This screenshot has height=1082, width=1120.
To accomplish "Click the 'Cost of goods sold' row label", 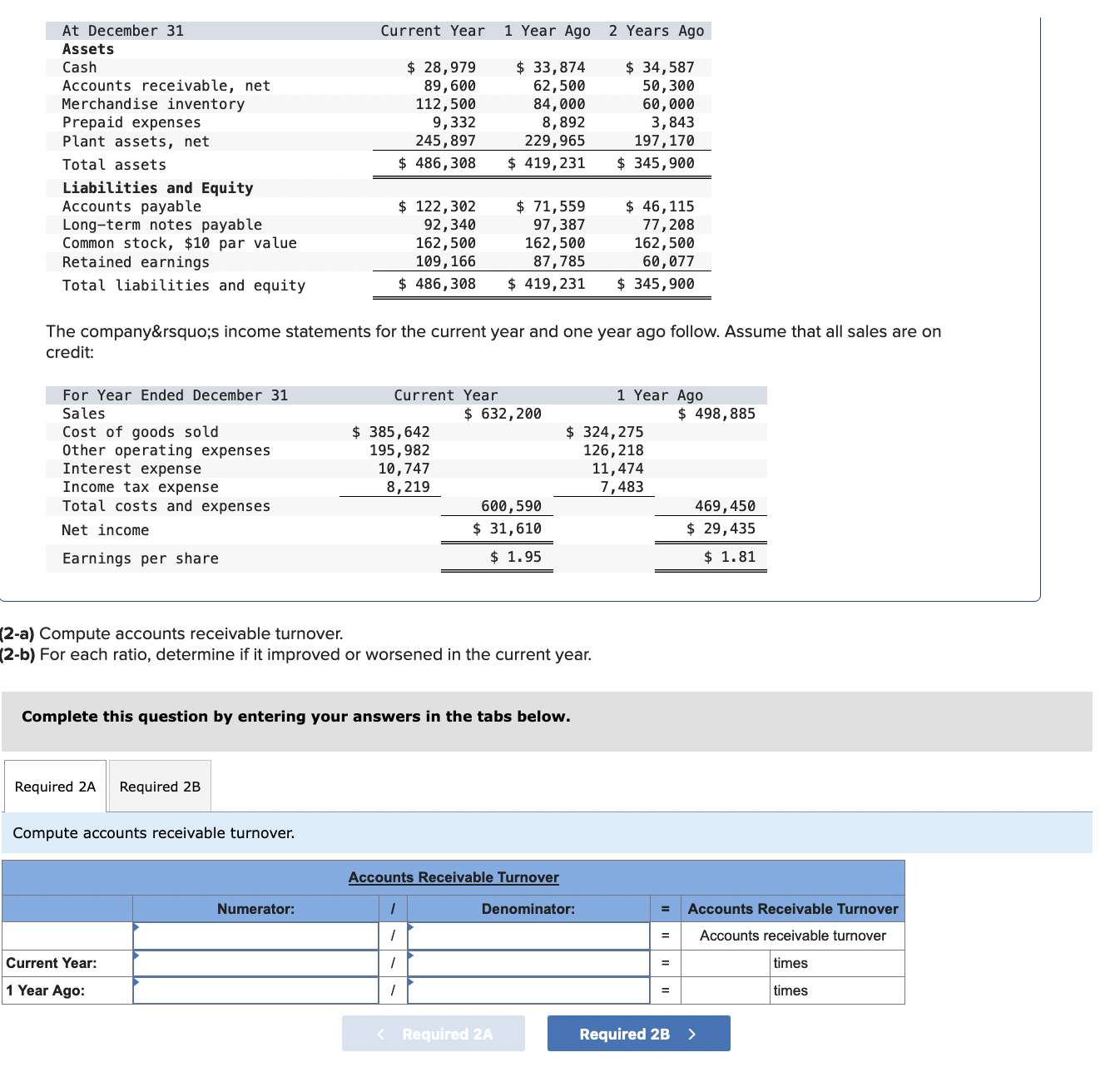I will 140,432.
